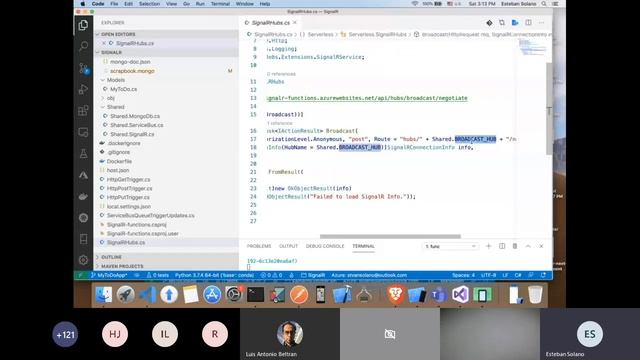This screenshot has width=640, height=360.
Task: Open Brave browser from the Dock
Action: tap(395, 294)
